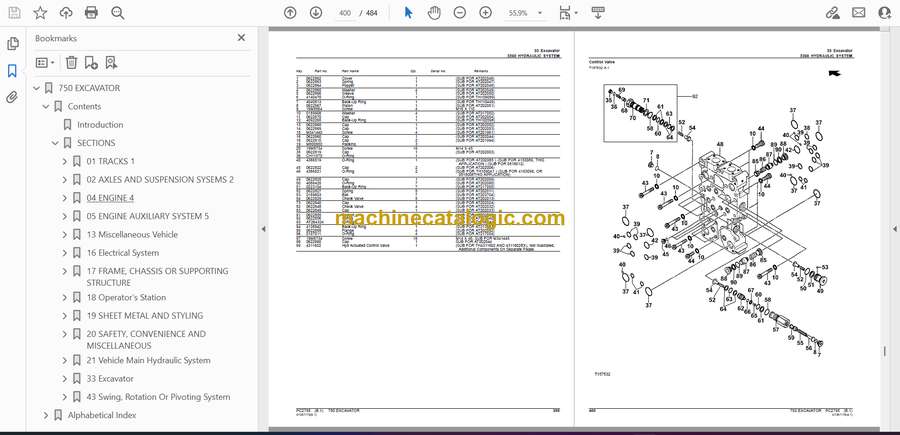Viewport: 900px width, 435px height.
Task: Expand 02 AXLES AND SUSPENSION bookmark
Action: point(65,180)
